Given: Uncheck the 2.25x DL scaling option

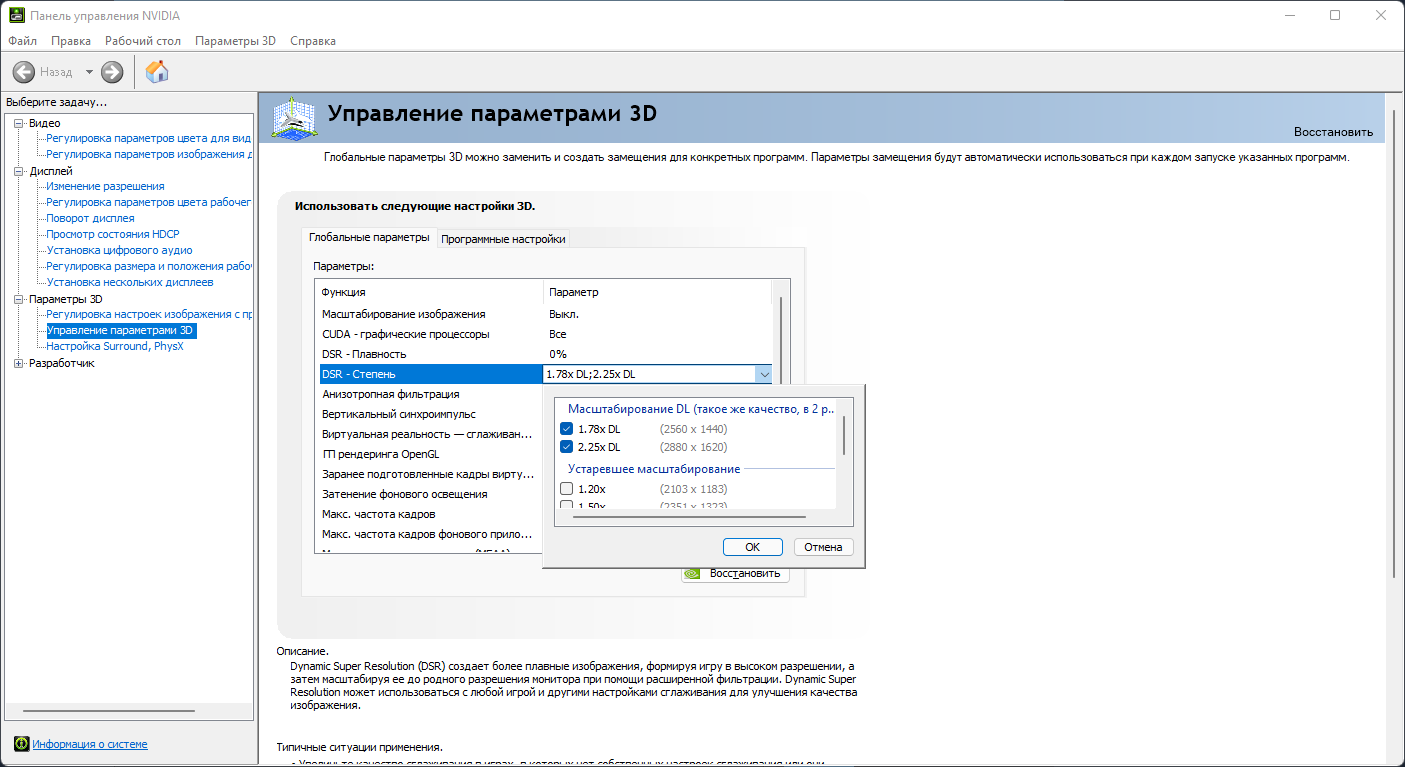Looking at the screenshot, I should (567, 447).
